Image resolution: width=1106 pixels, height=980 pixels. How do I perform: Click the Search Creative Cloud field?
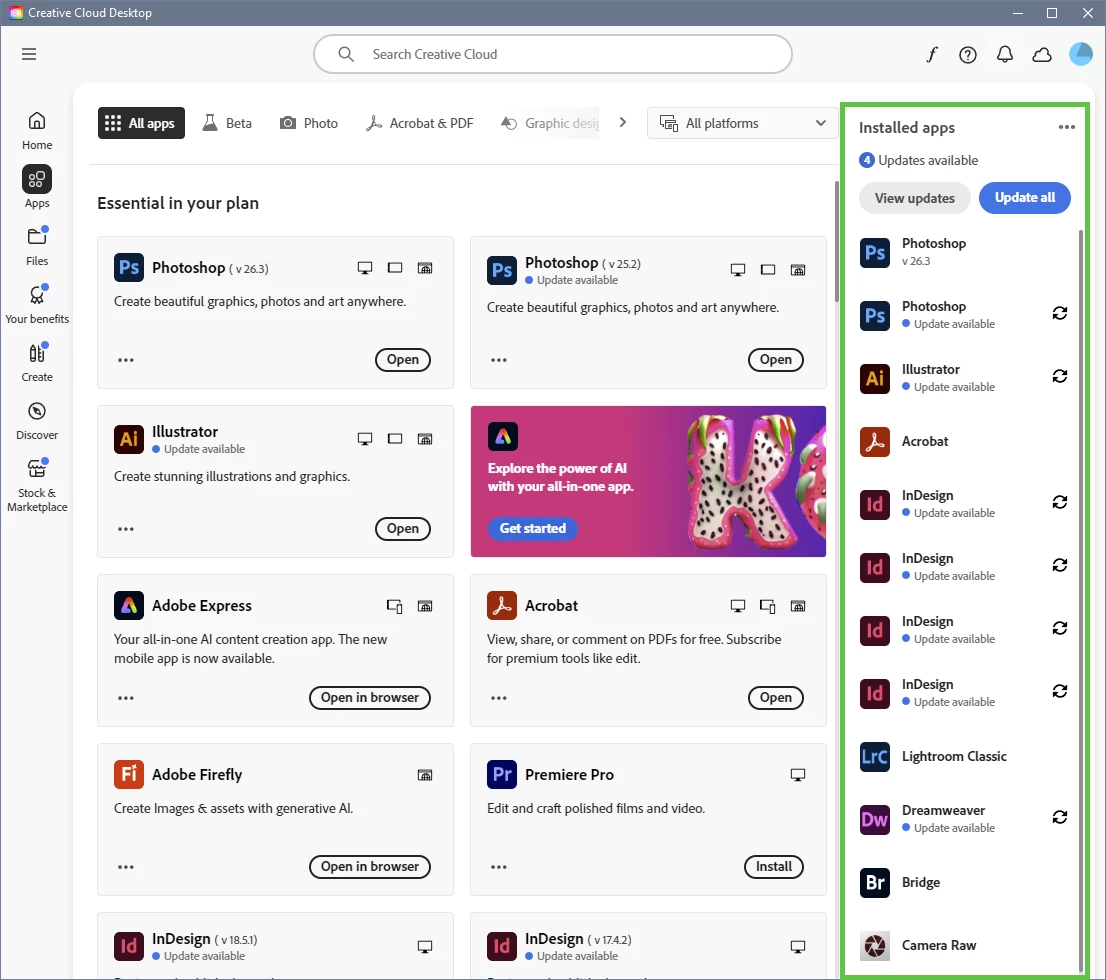pos(552,54)
